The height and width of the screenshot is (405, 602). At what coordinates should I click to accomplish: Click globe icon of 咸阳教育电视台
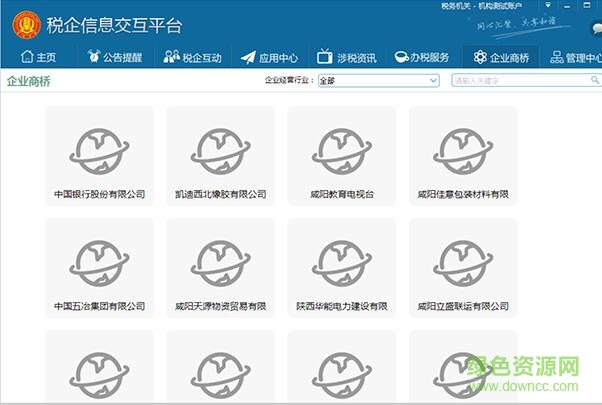342,151
